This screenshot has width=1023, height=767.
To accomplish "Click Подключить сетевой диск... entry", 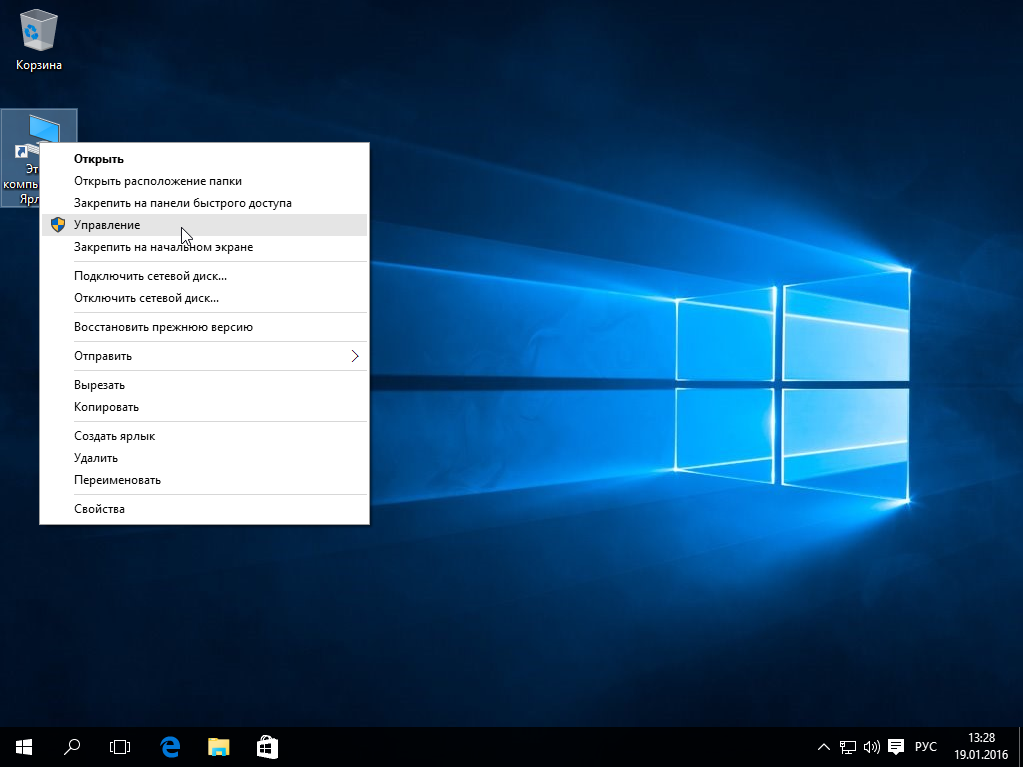I will (x=150, y=276).
